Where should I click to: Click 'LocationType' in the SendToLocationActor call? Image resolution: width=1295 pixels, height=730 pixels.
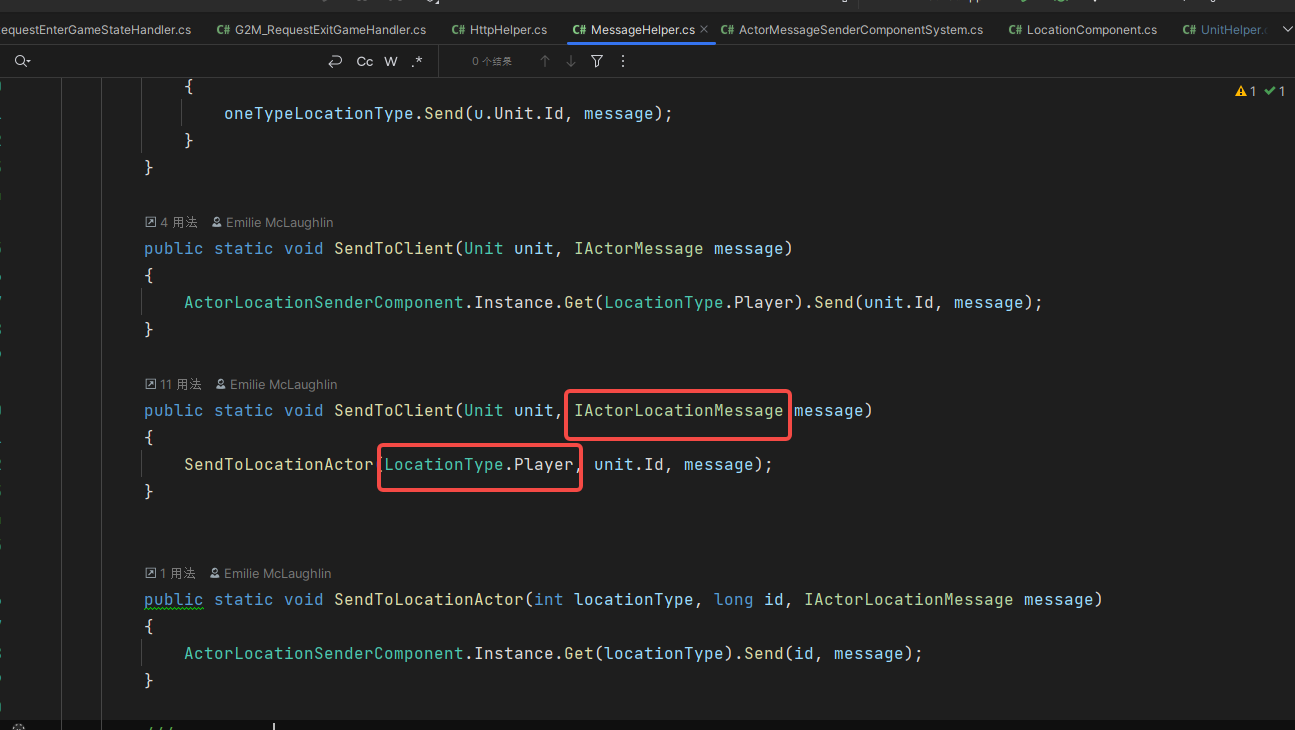click(444, 464)
